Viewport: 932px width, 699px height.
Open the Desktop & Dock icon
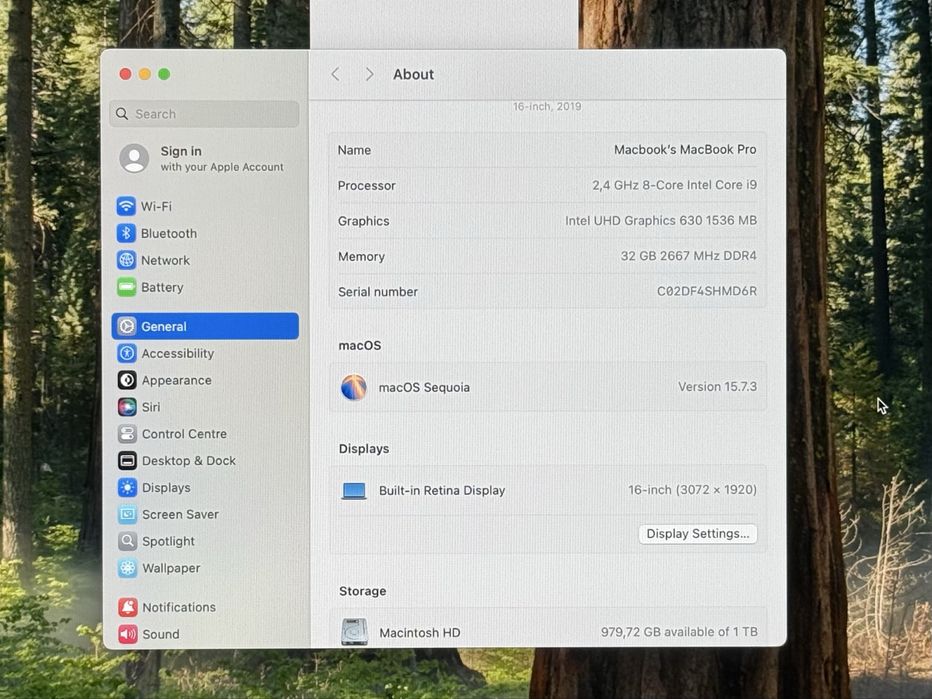pyautogui.click(x=127, y=460)
